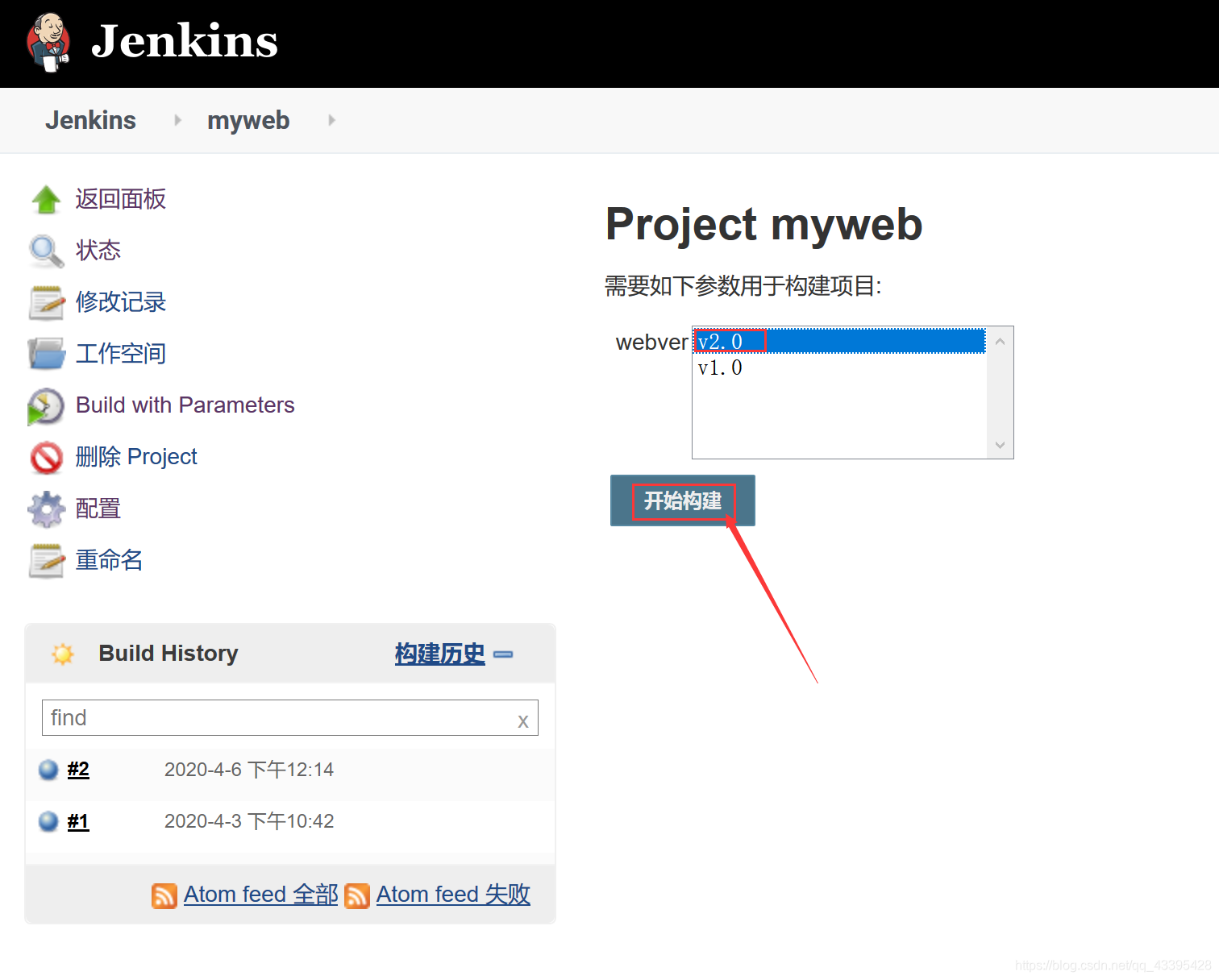The width and height of the screenshot is (1219, 980).
Task: Open build #2 link
Action: (x=78, y=770)
